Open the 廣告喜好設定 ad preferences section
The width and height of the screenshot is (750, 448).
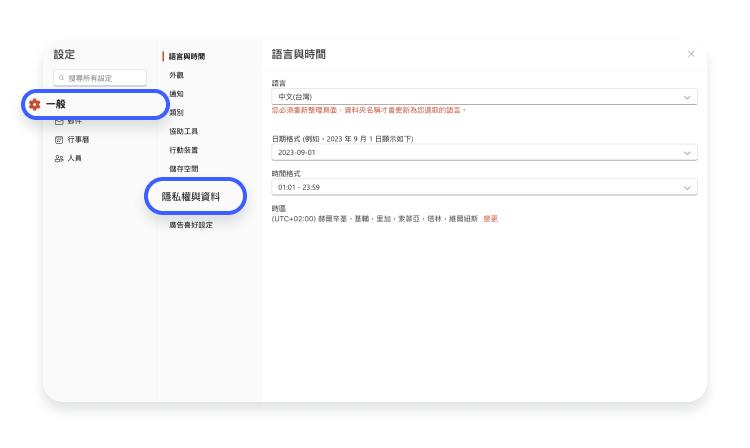coord(191,225)
